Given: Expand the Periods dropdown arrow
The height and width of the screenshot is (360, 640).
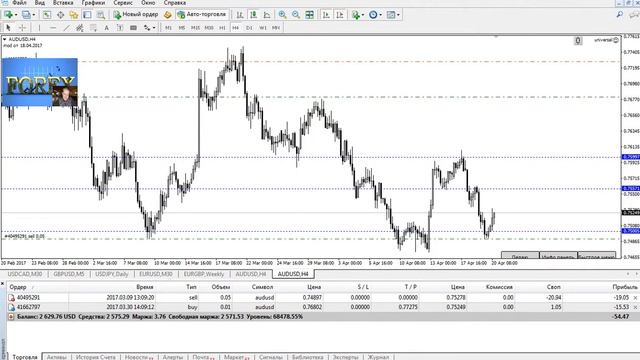Looking at the screenshot, I should (x=380, y=15).
